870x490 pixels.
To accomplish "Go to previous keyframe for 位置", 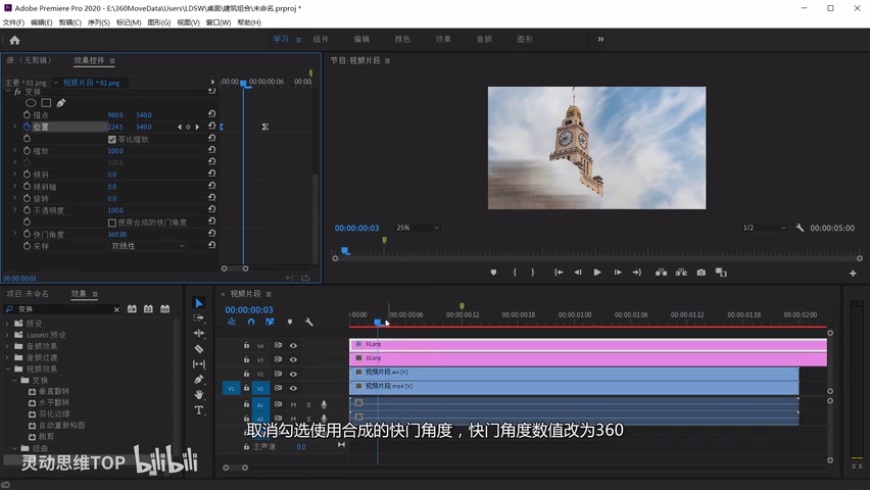I will point(179,127).
